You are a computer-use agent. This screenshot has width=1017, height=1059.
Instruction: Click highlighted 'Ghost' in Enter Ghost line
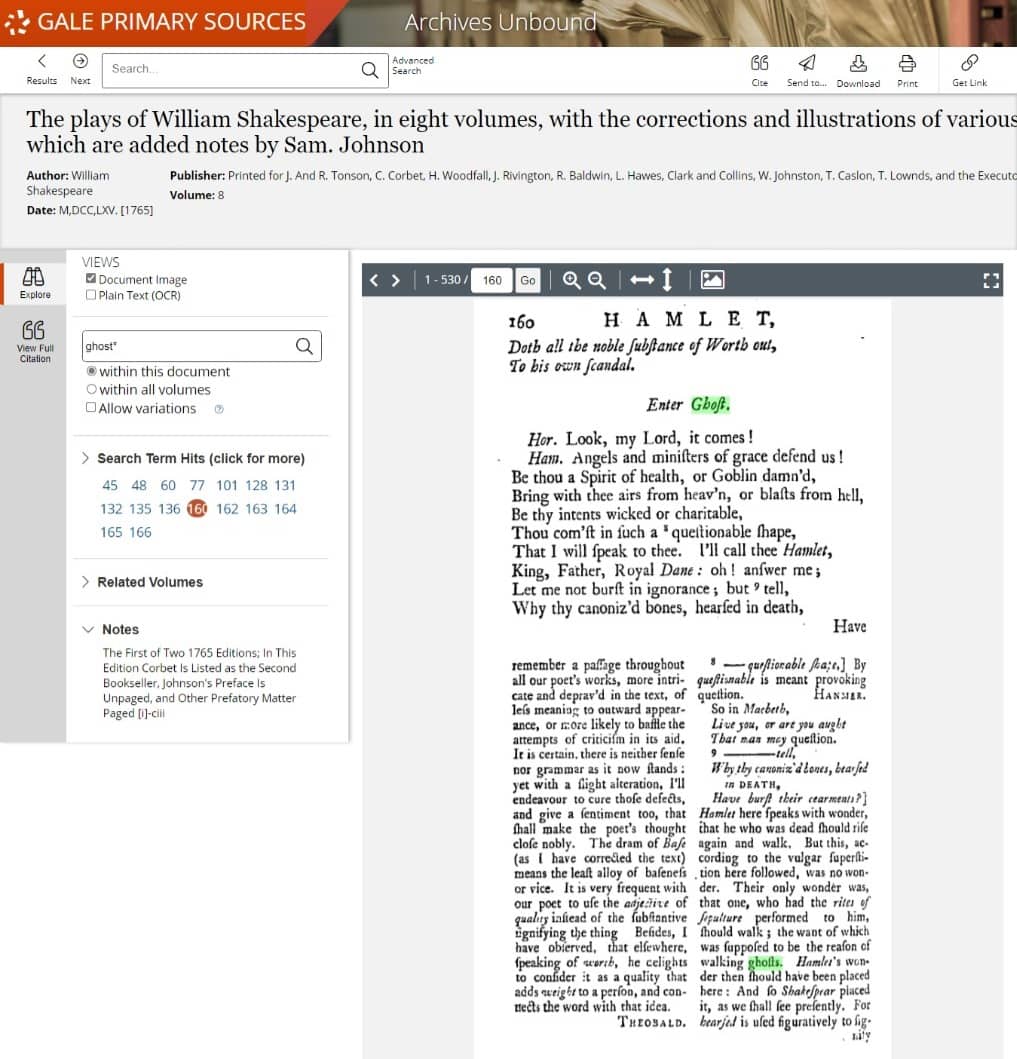point(710,404)
